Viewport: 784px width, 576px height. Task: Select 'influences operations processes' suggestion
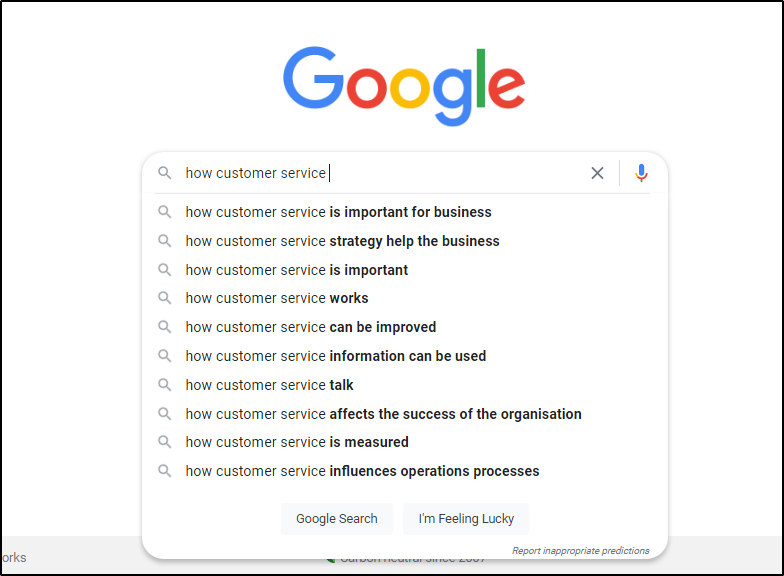362,471
